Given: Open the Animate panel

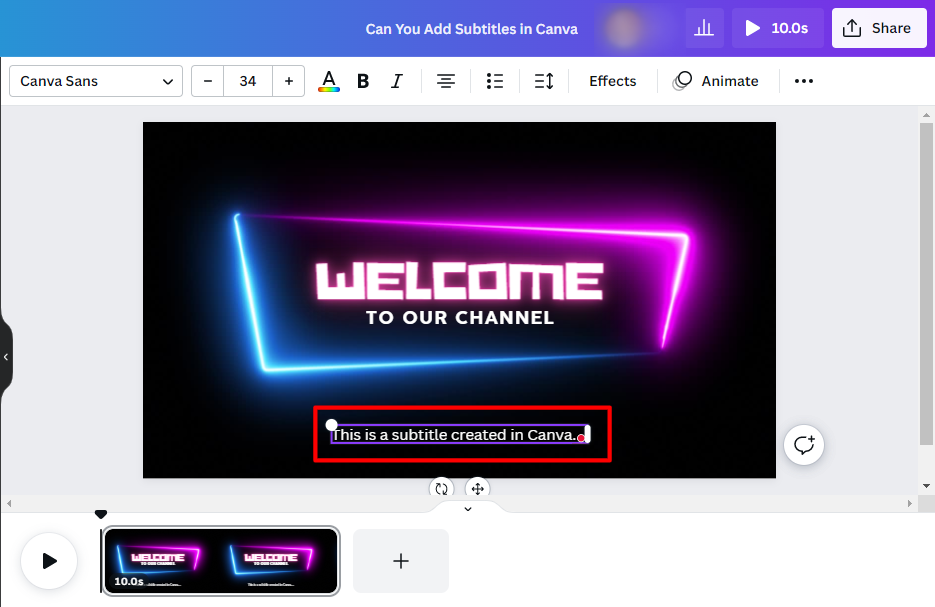Looking at the screenshot, I should (717, 81).
